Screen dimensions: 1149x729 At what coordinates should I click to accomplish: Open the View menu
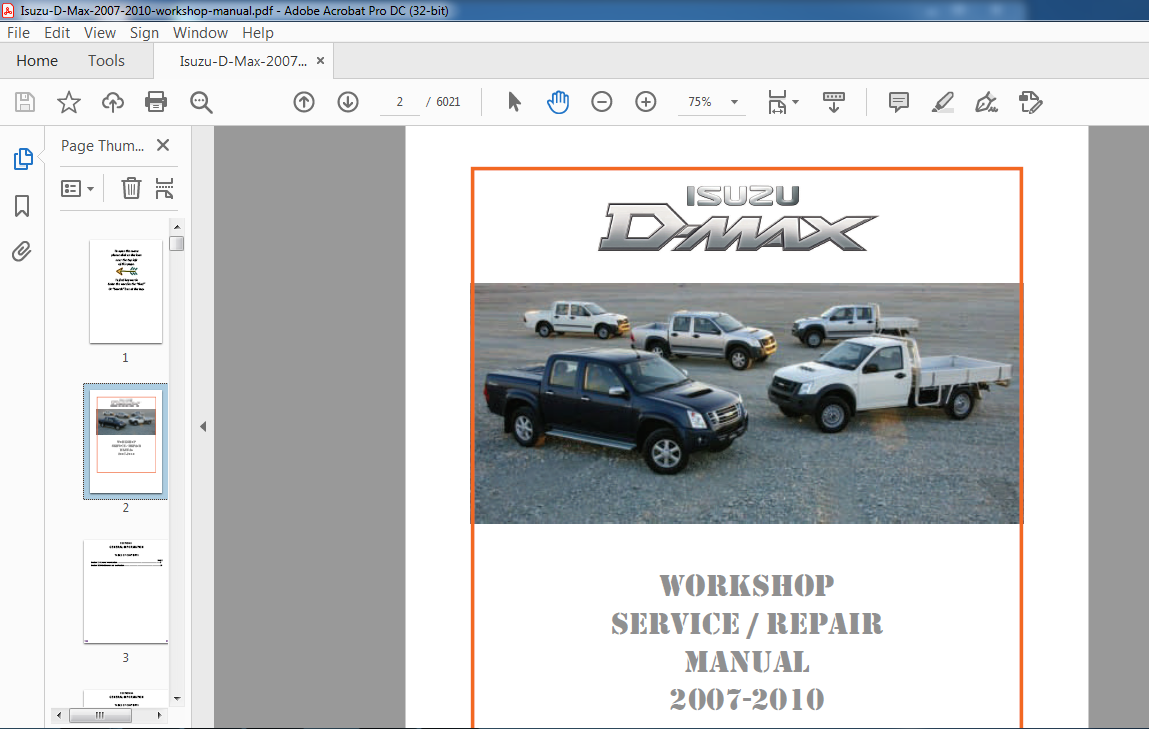pyautogui.click(x=100, y=33)
